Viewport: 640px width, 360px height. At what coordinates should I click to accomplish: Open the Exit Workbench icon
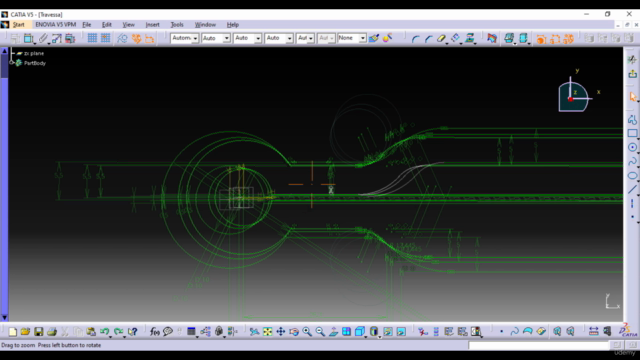[632, 74]
